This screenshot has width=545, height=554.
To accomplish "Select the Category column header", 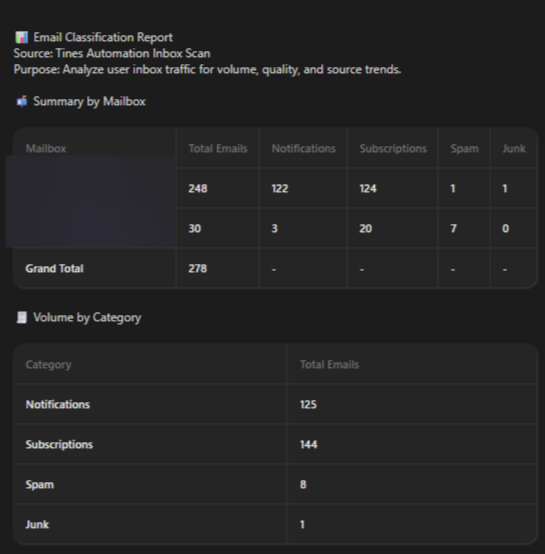I will point(48,364).
